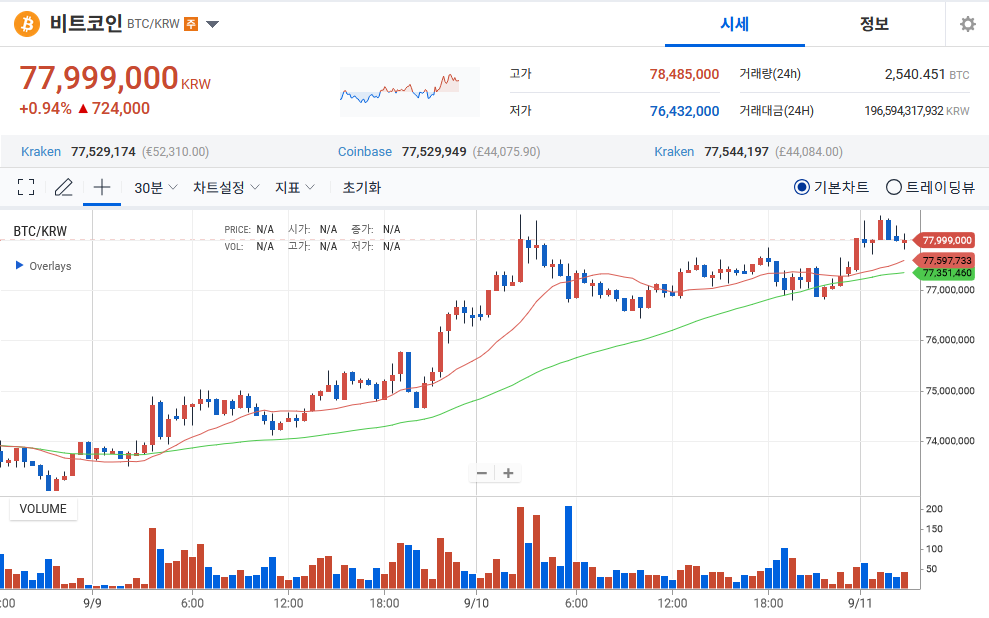Open the 차트설정 dropdown
This screenshot has width=989, height=618.
pos(226,187)
